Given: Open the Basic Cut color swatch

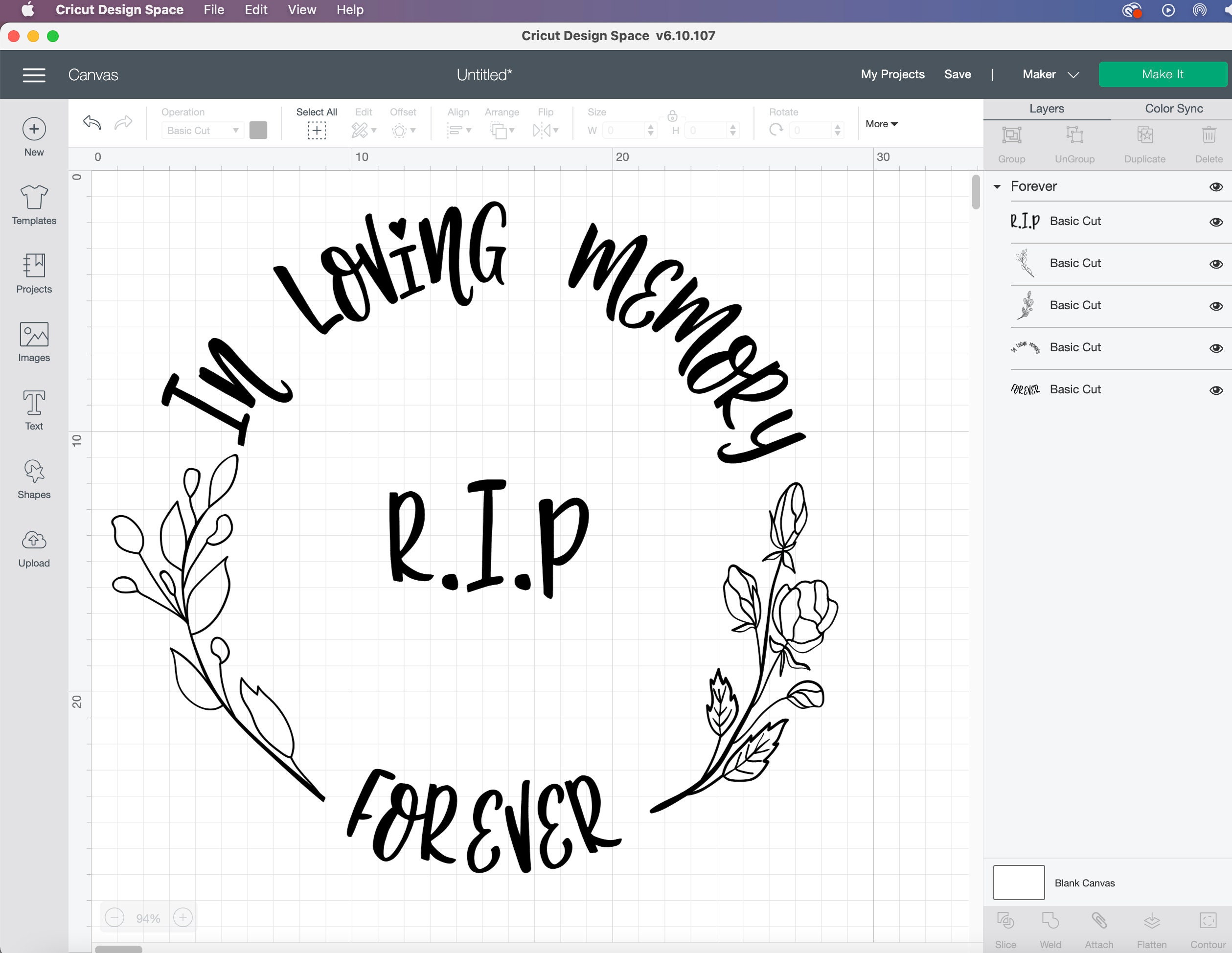Looking at the screenshot, I should (258, 130).
